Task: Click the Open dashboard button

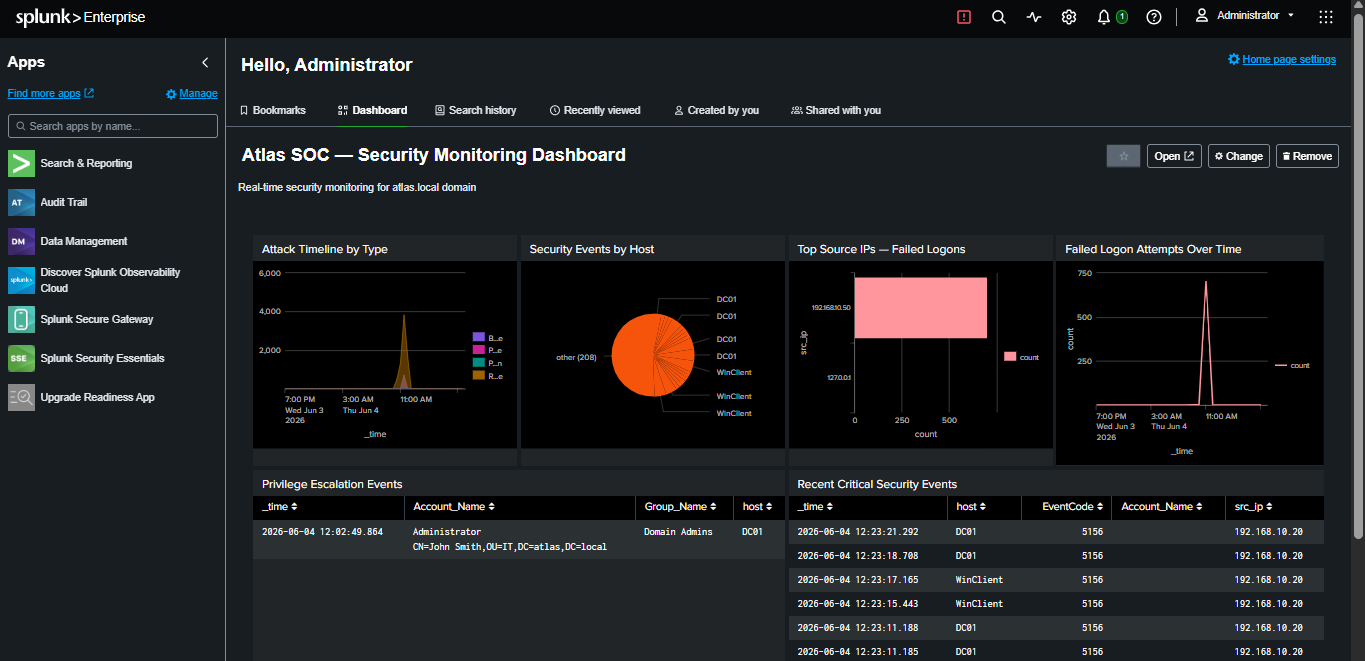Action: pos(1174,156)
